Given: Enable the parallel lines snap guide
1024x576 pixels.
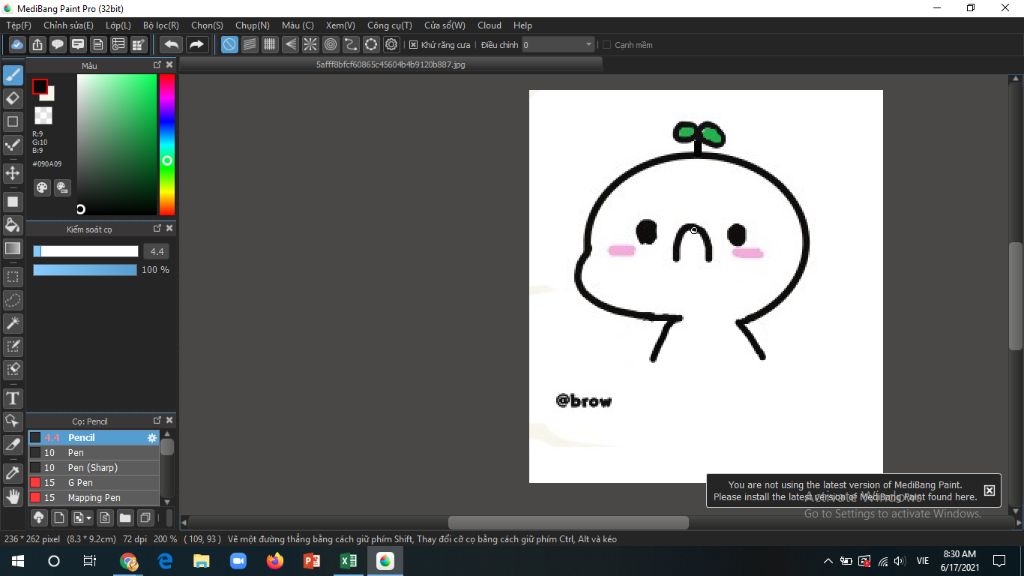Looking at the screenshot, I should [249, 44].
